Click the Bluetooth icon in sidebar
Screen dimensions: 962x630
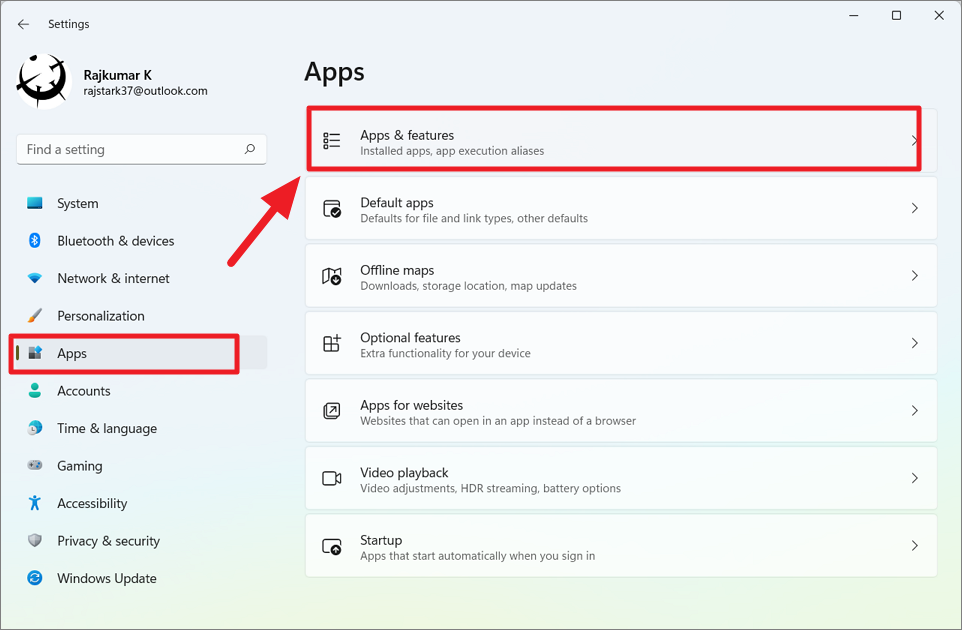pos(35,241)
